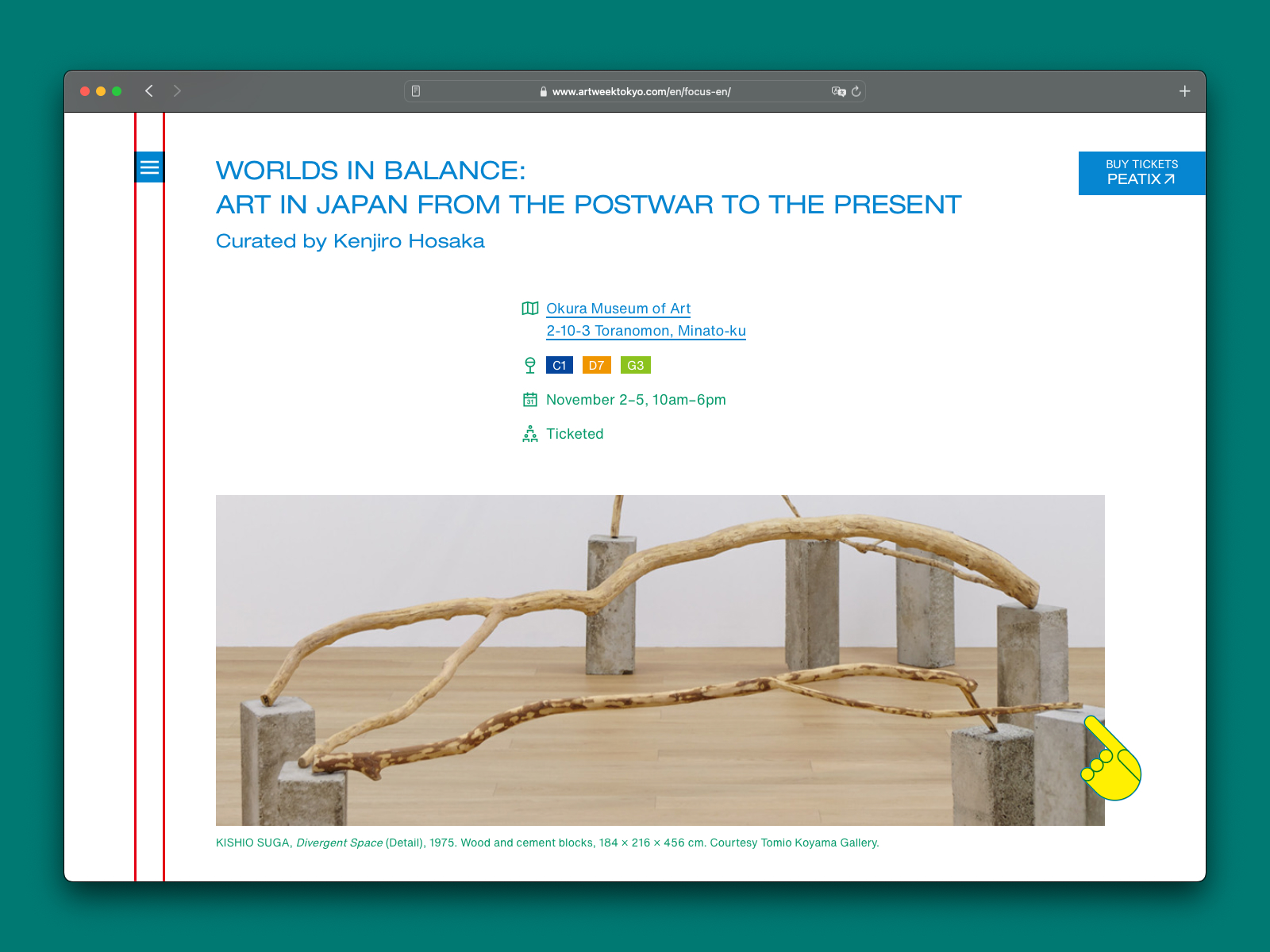The width and height of the screenshot is (1270, 952).
Task: Go back to the previous page
Action: click(149, 91)
